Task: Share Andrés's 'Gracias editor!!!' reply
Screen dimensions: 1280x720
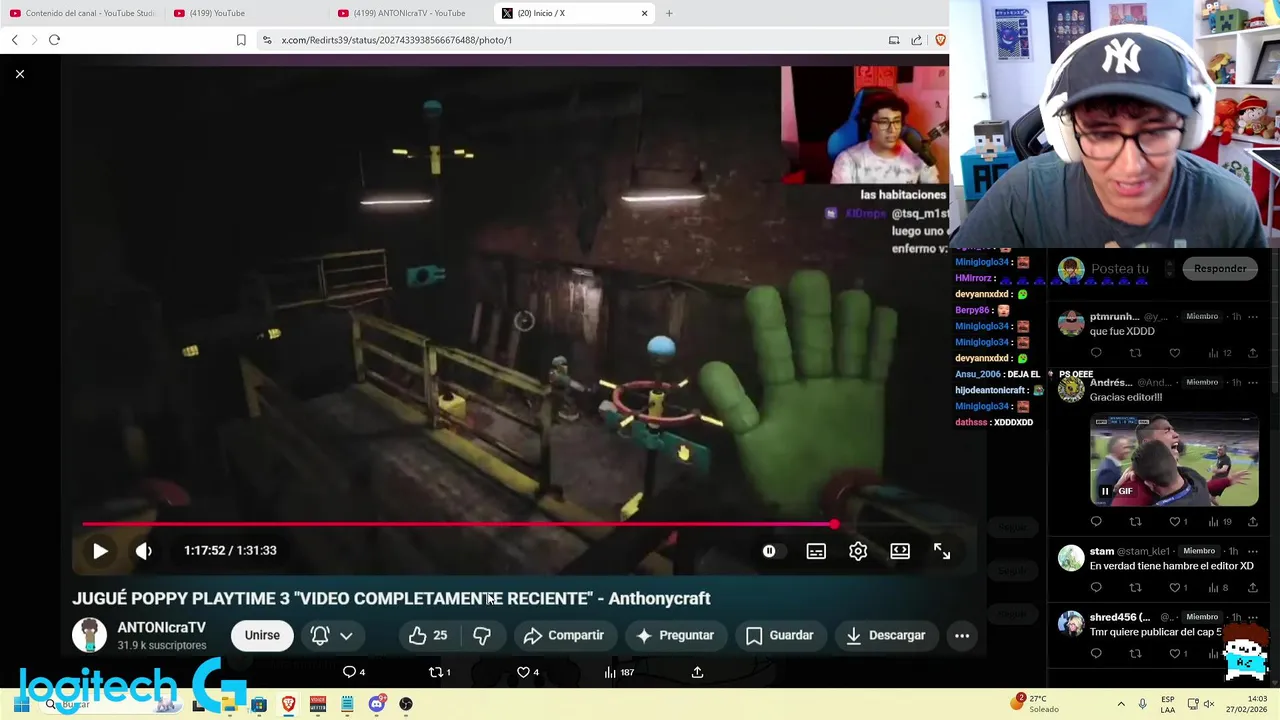Action: tap(1252, 521)
